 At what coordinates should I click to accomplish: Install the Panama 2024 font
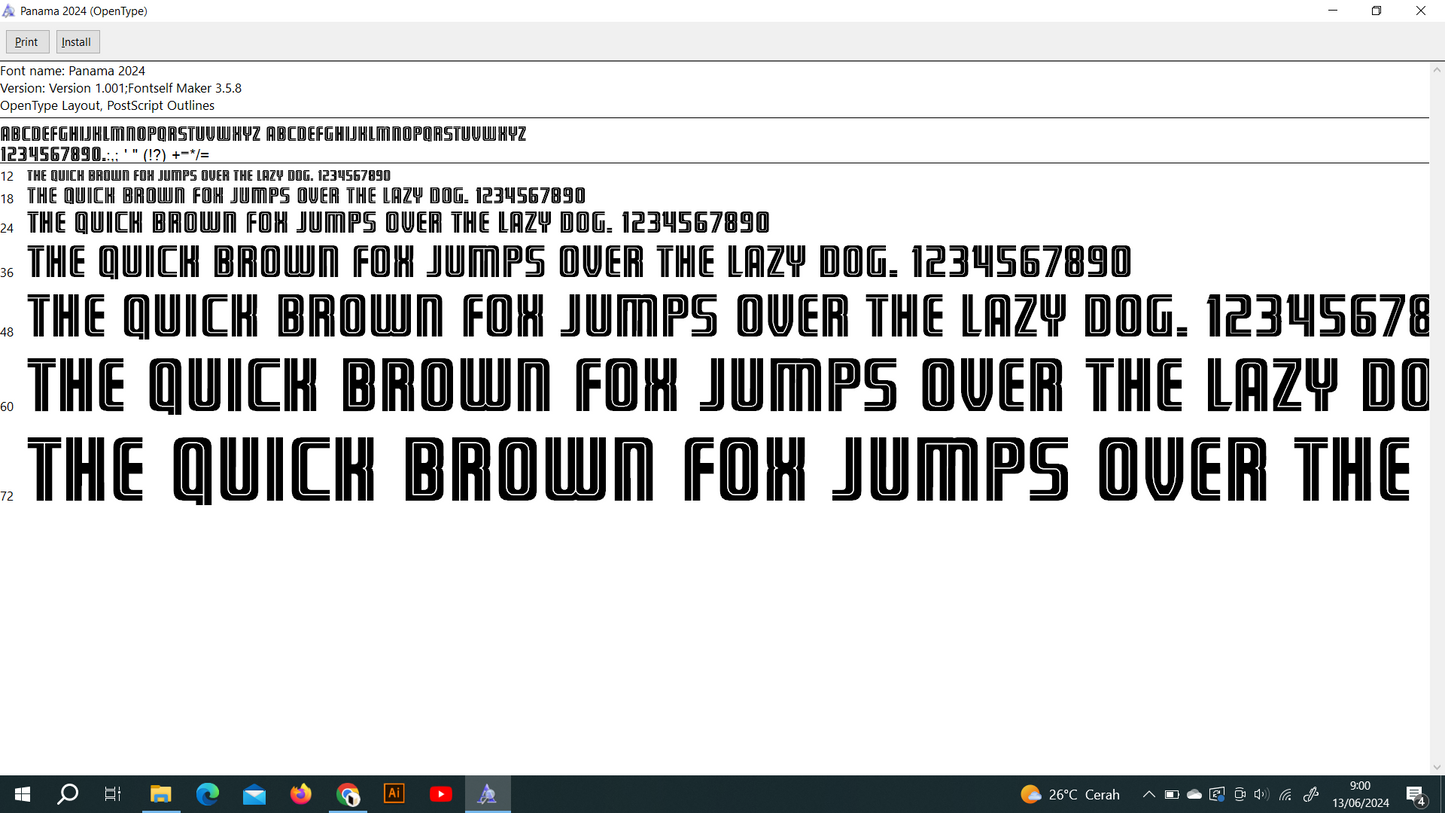coord(77,42)
